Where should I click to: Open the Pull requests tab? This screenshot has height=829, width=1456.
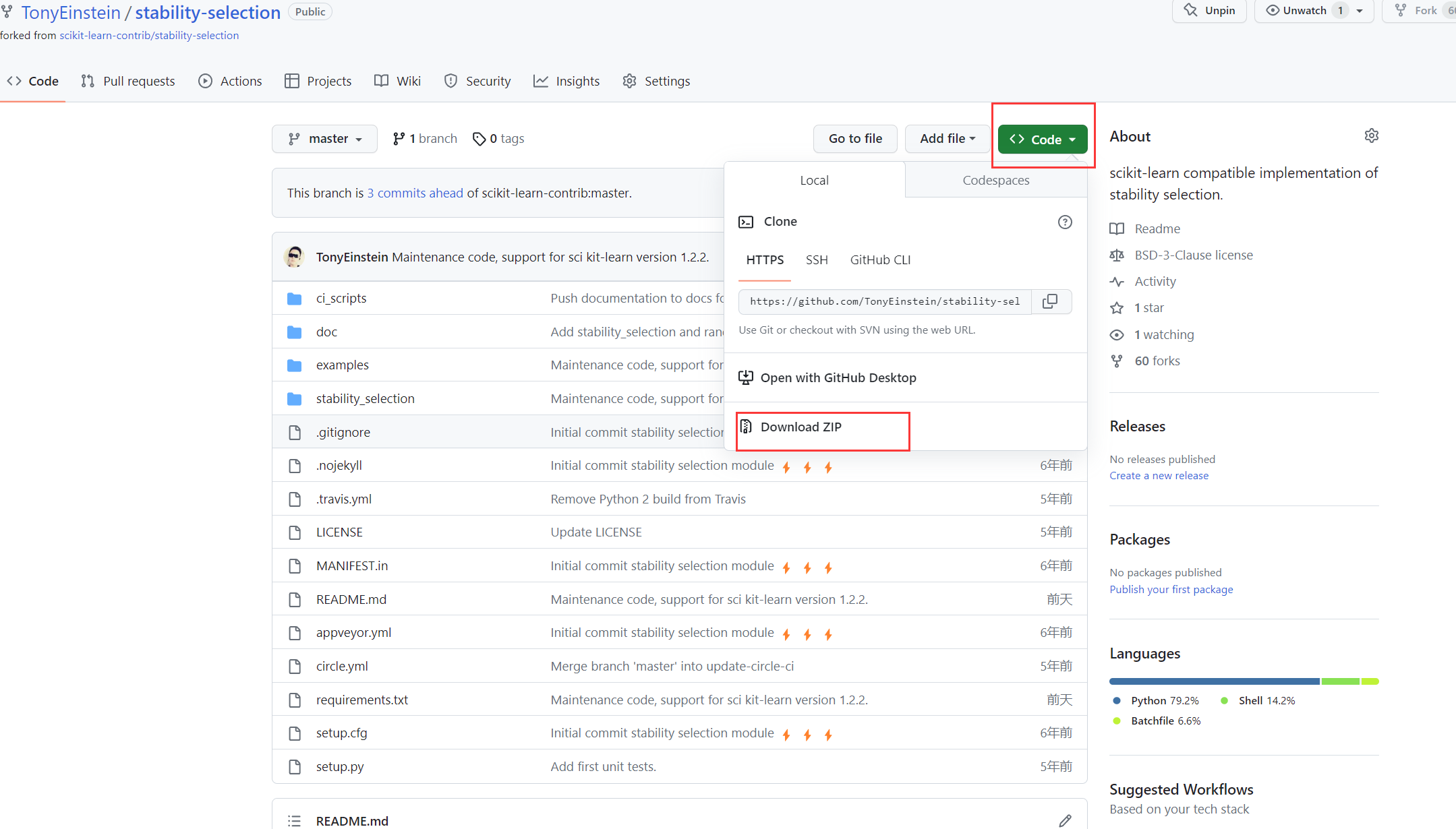point(128,81)
